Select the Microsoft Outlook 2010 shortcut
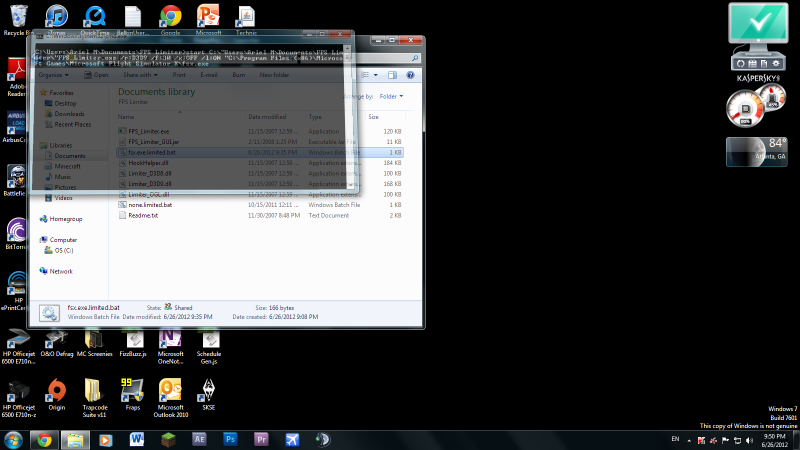The height and width of the screenshot is (450, 800). (170, 398)
